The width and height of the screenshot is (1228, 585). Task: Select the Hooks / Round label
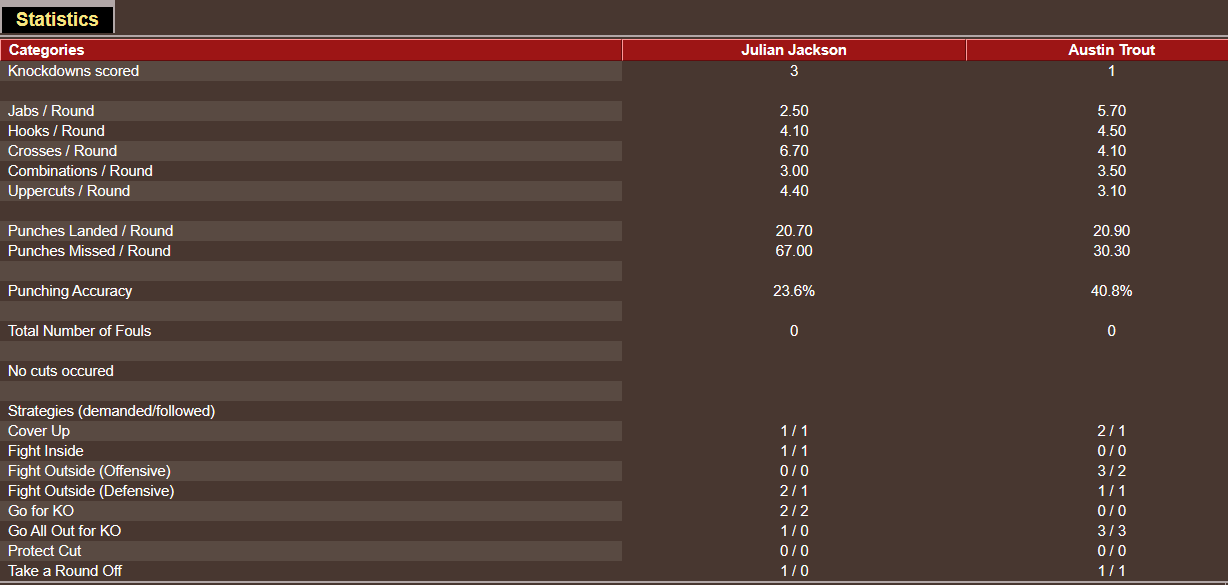(56, 131)
